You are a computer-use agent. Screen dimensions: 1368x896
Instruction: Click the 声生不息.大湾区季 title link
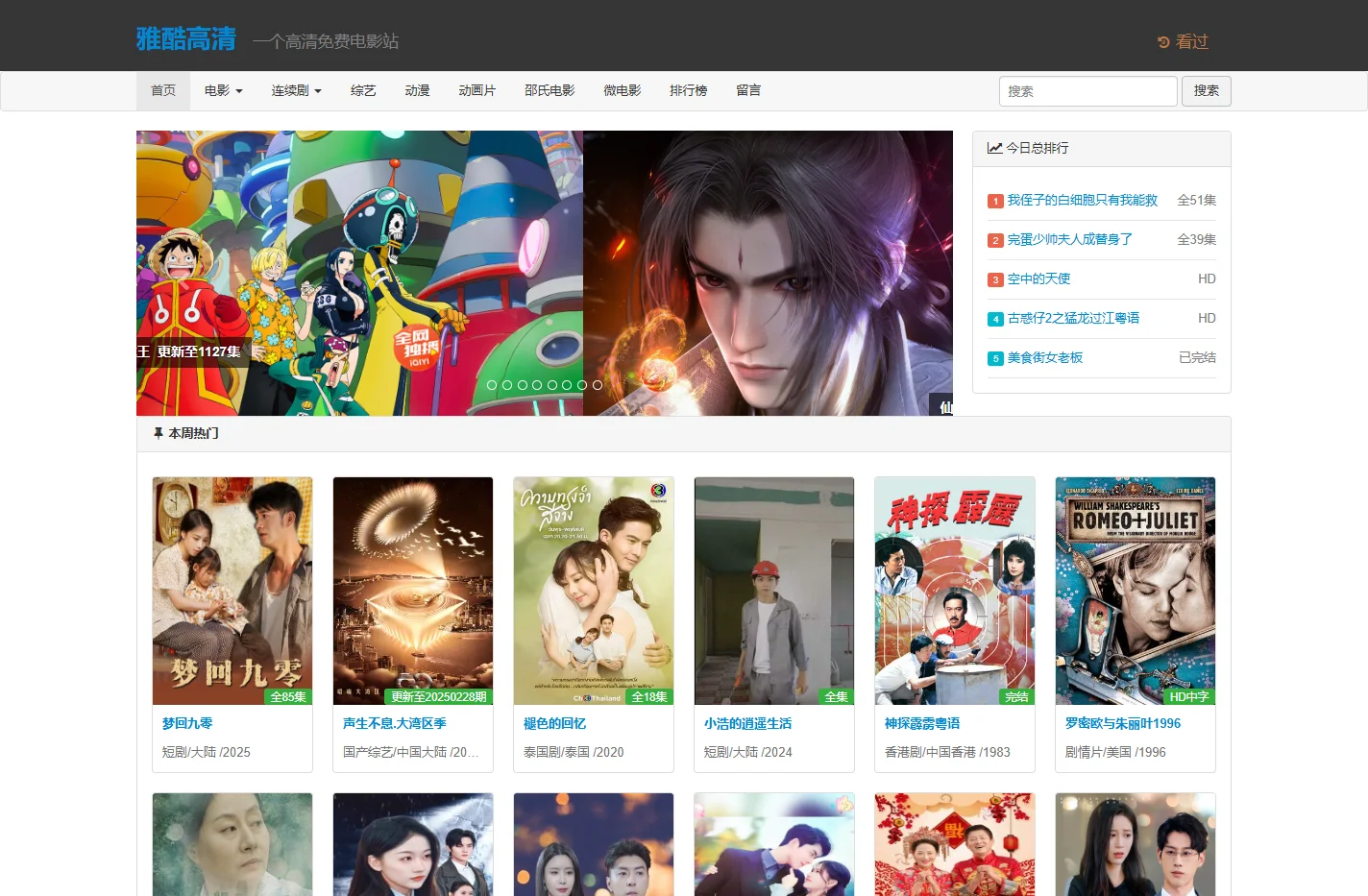tap(395, 723)
